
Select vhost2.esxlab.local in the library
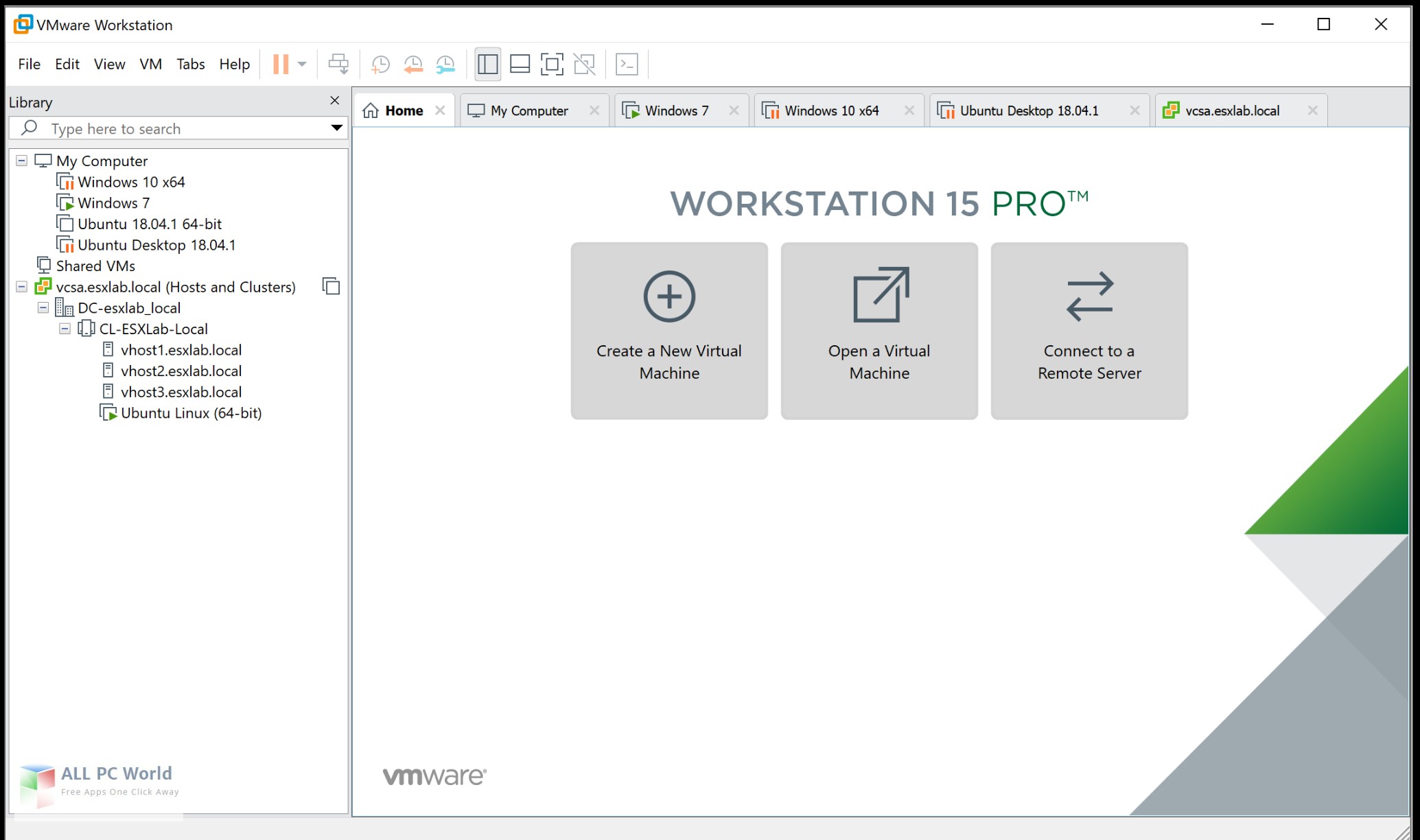pos(181,370)
